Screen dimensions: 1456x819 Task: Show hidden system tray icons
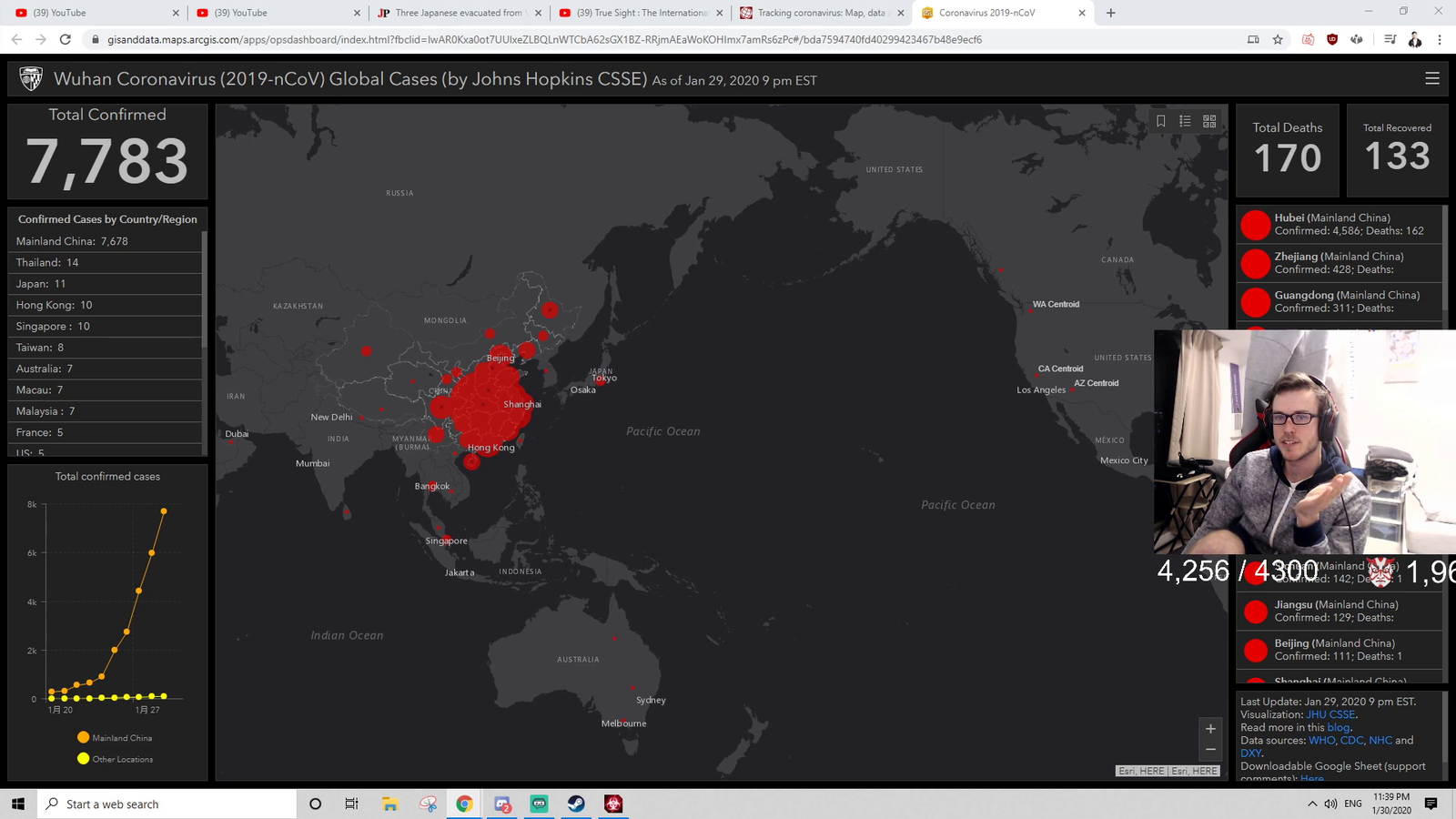tap(1312, 804)
